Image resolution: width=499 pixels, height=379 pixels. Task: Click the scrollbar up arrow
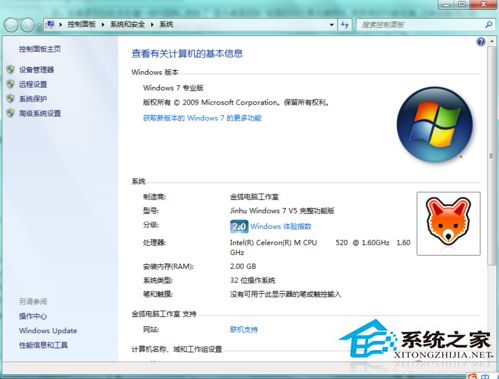(491, 42)
